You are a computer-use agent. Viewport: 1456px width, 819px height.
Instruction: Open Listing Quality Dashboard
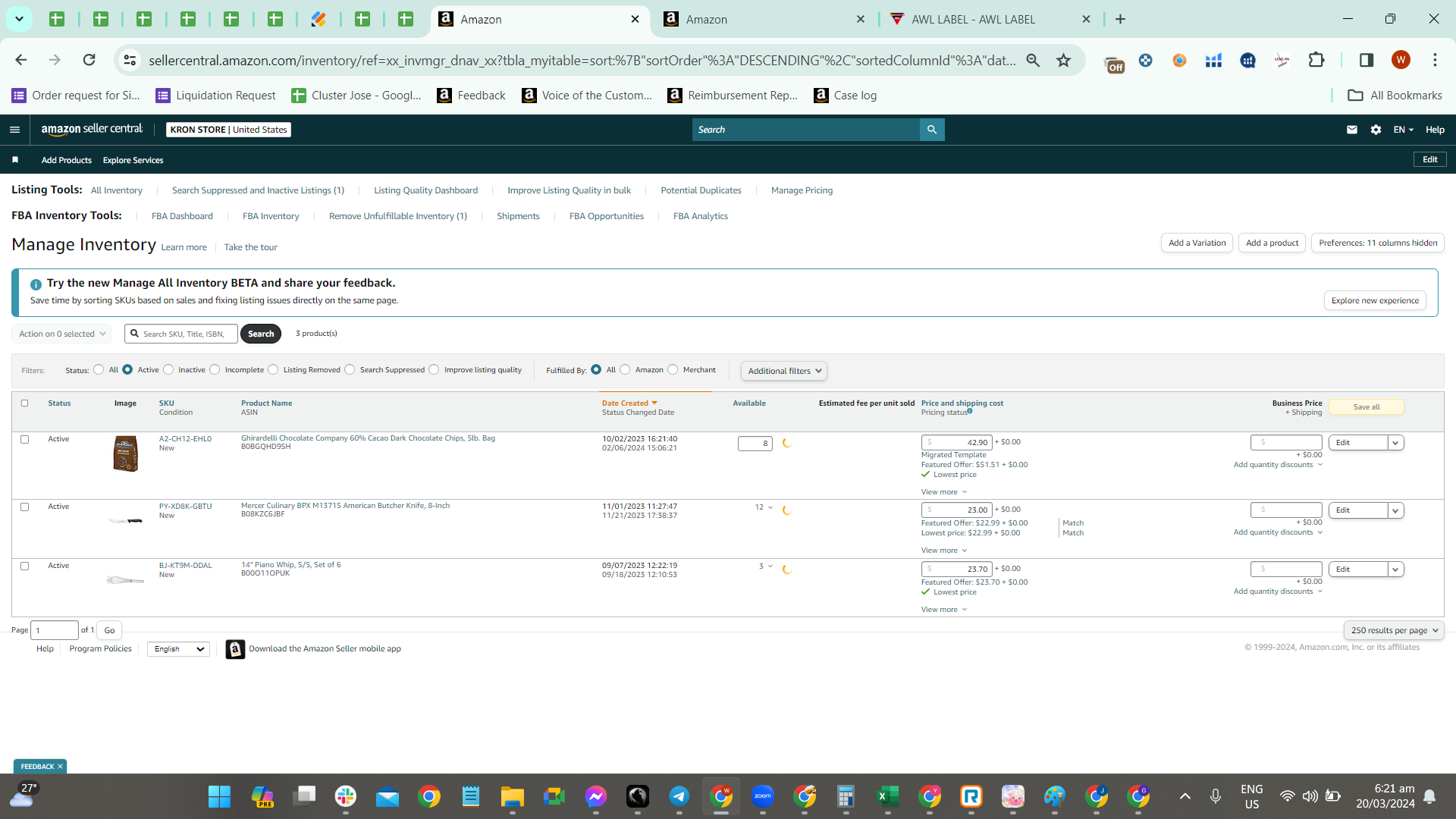click(x=425, y=190)
